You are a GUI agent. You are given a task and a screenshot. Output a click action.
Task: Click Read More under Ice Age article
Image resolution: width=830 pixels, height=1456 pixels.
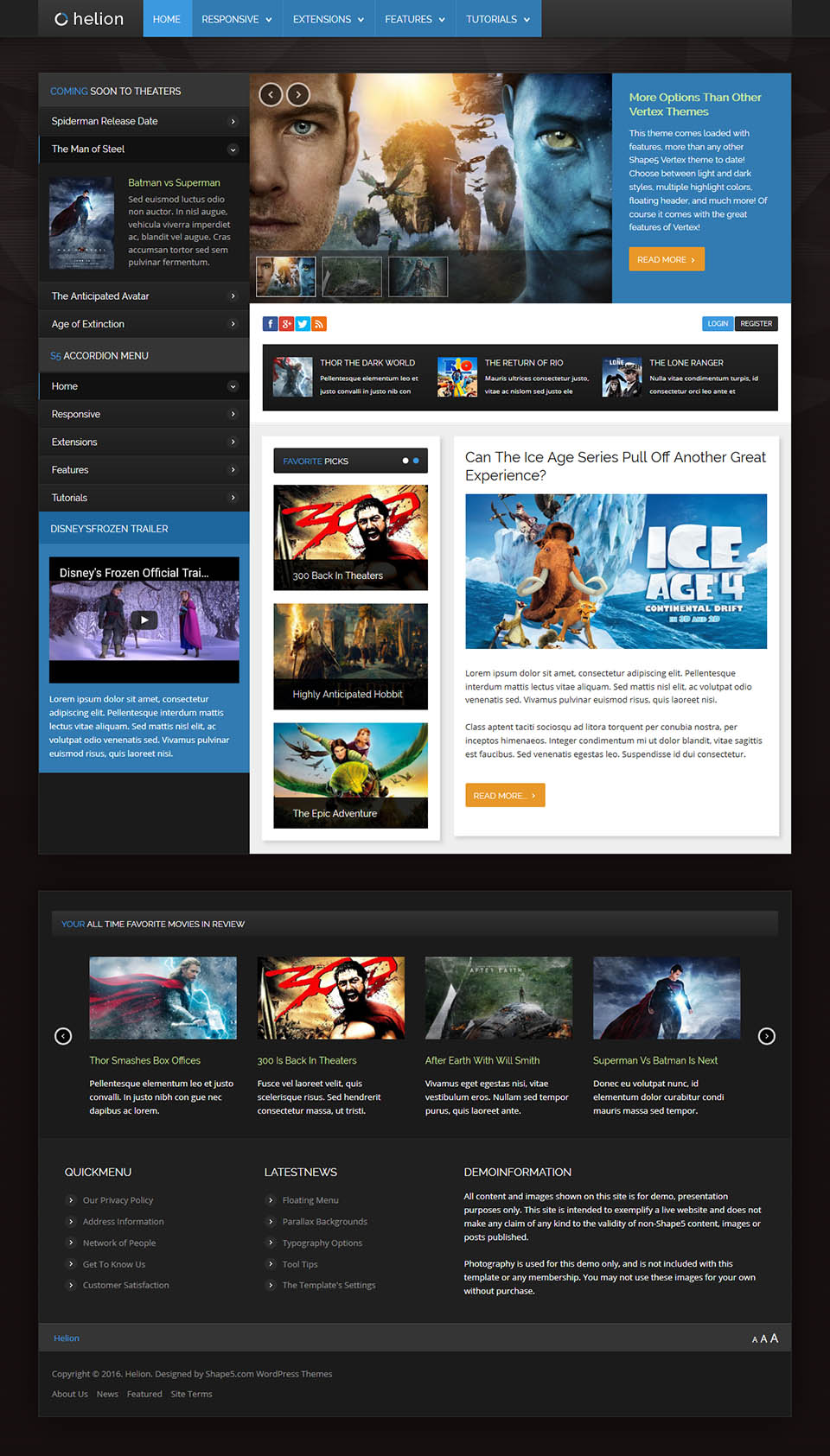click(x=505, y=795)
